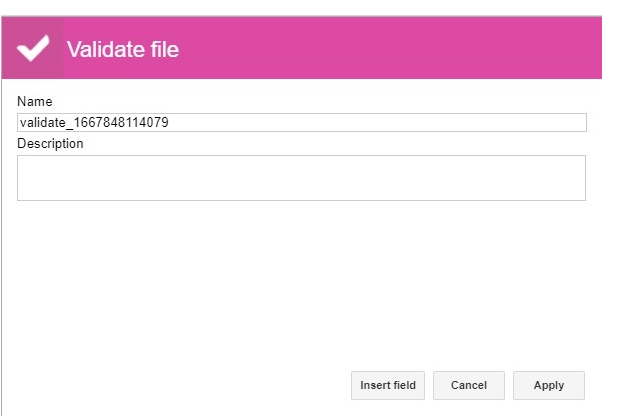This screenshot has height=417, width=631.
Task: Click the right end of the pink header
Action: pyautogui.click(x=563, y=48)
